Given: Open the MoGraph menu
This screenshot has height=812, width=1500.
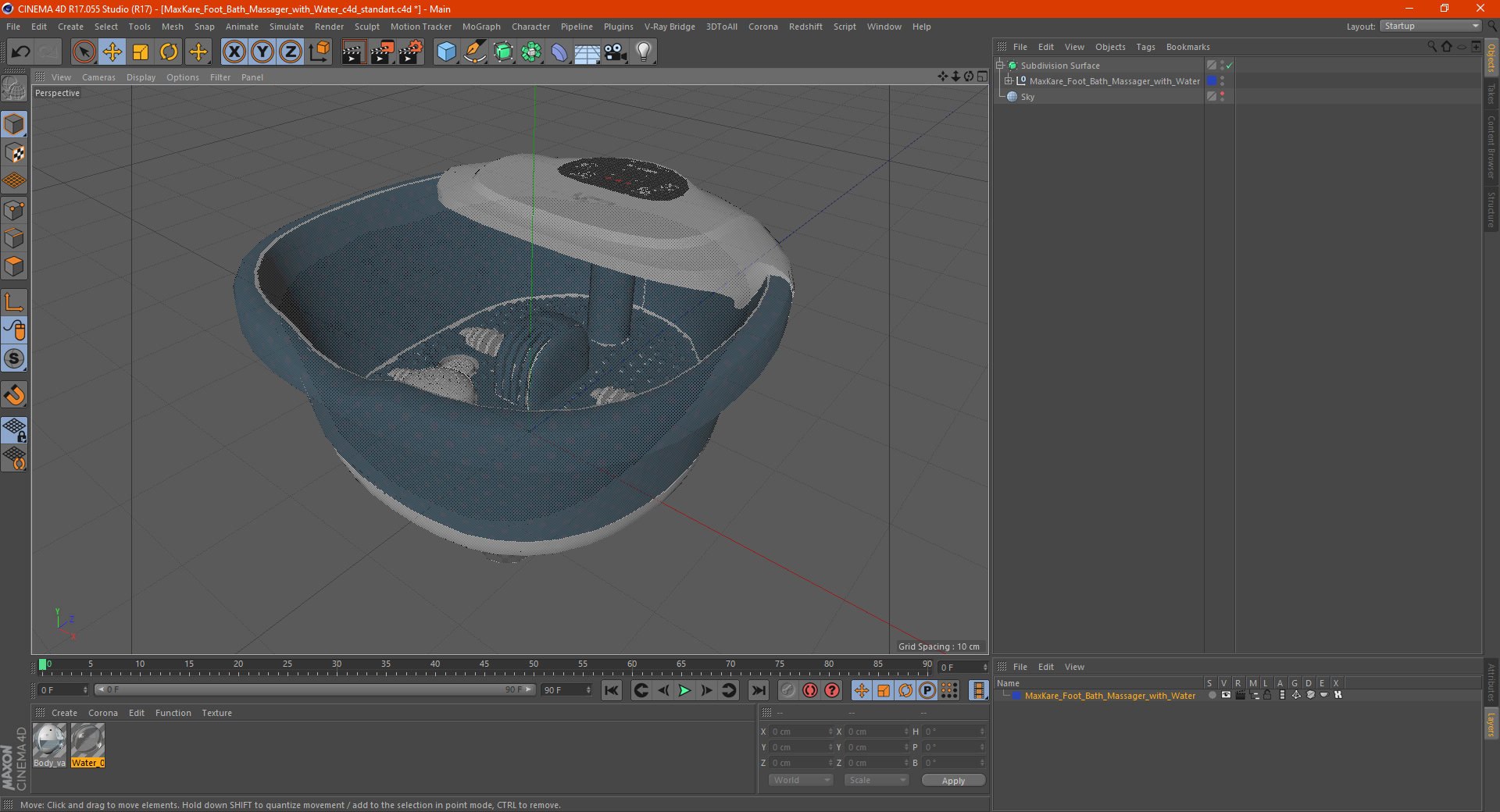Looking at the screenshot, I should (481, 27).
